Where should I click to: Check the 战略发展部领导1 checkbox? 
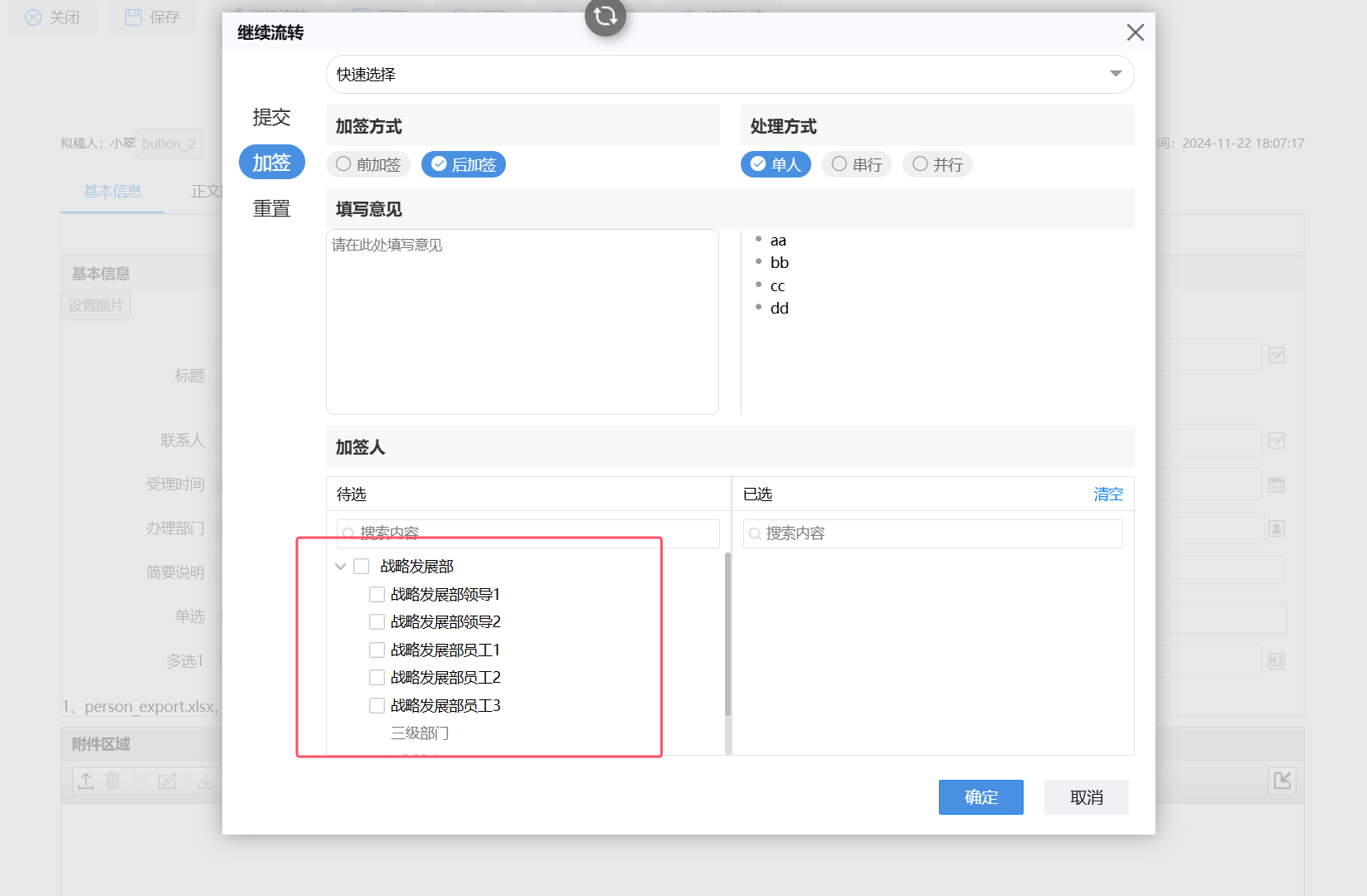(377, 595)
